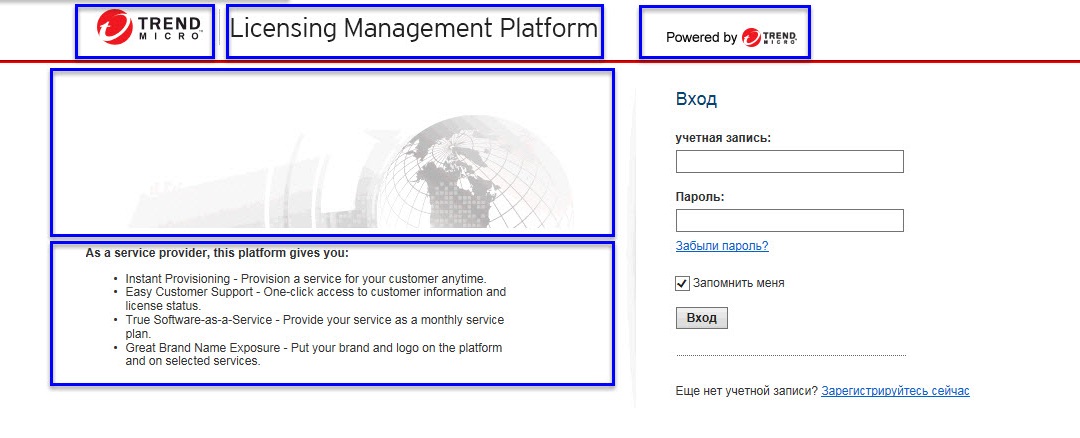Toggle the Запомнить меня checkbox
This screenshot has width=1080, height=438.
tap(683, 283)
